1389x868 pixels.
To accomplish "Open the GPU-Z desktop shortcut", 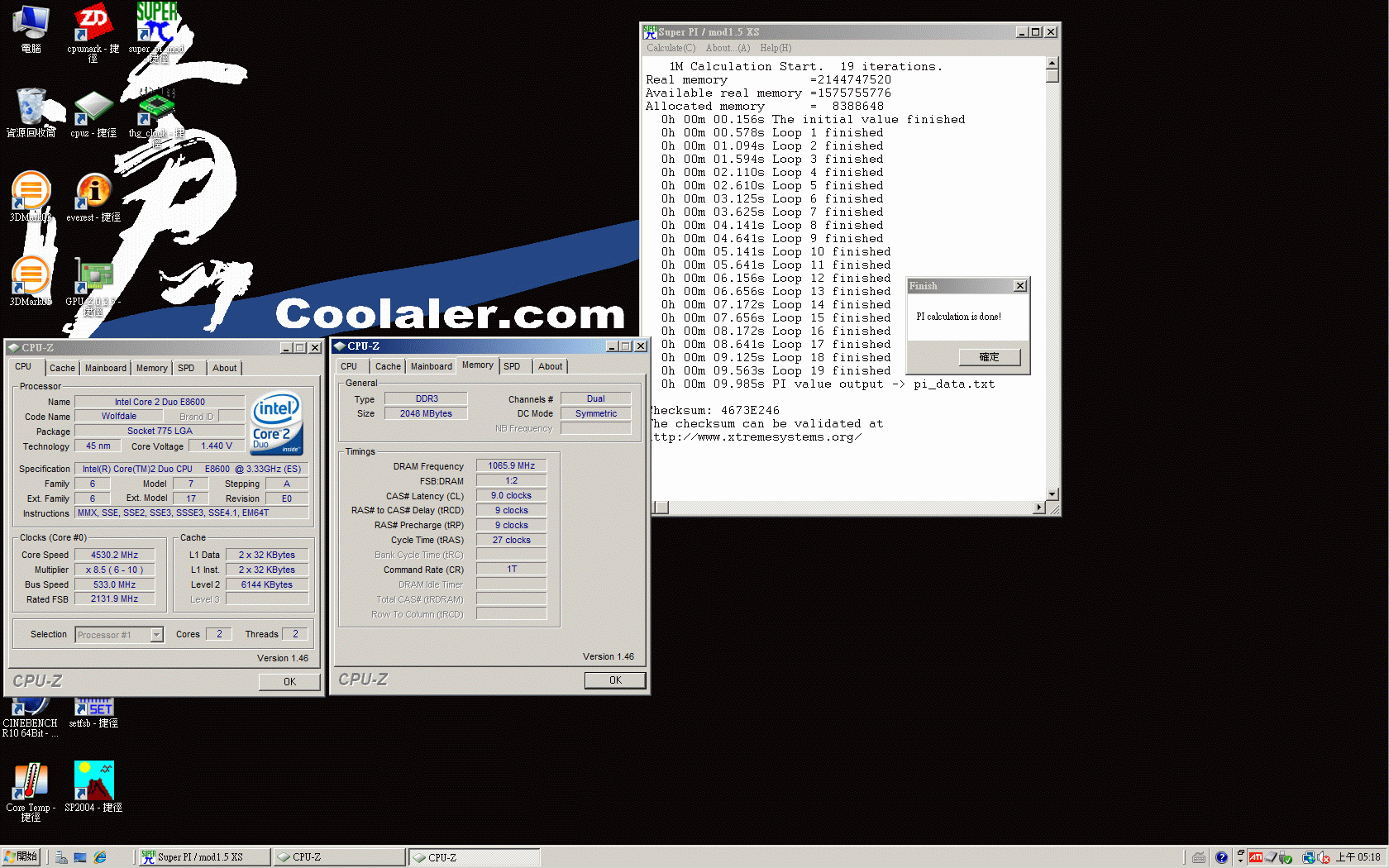I will [x=93, y=287].
